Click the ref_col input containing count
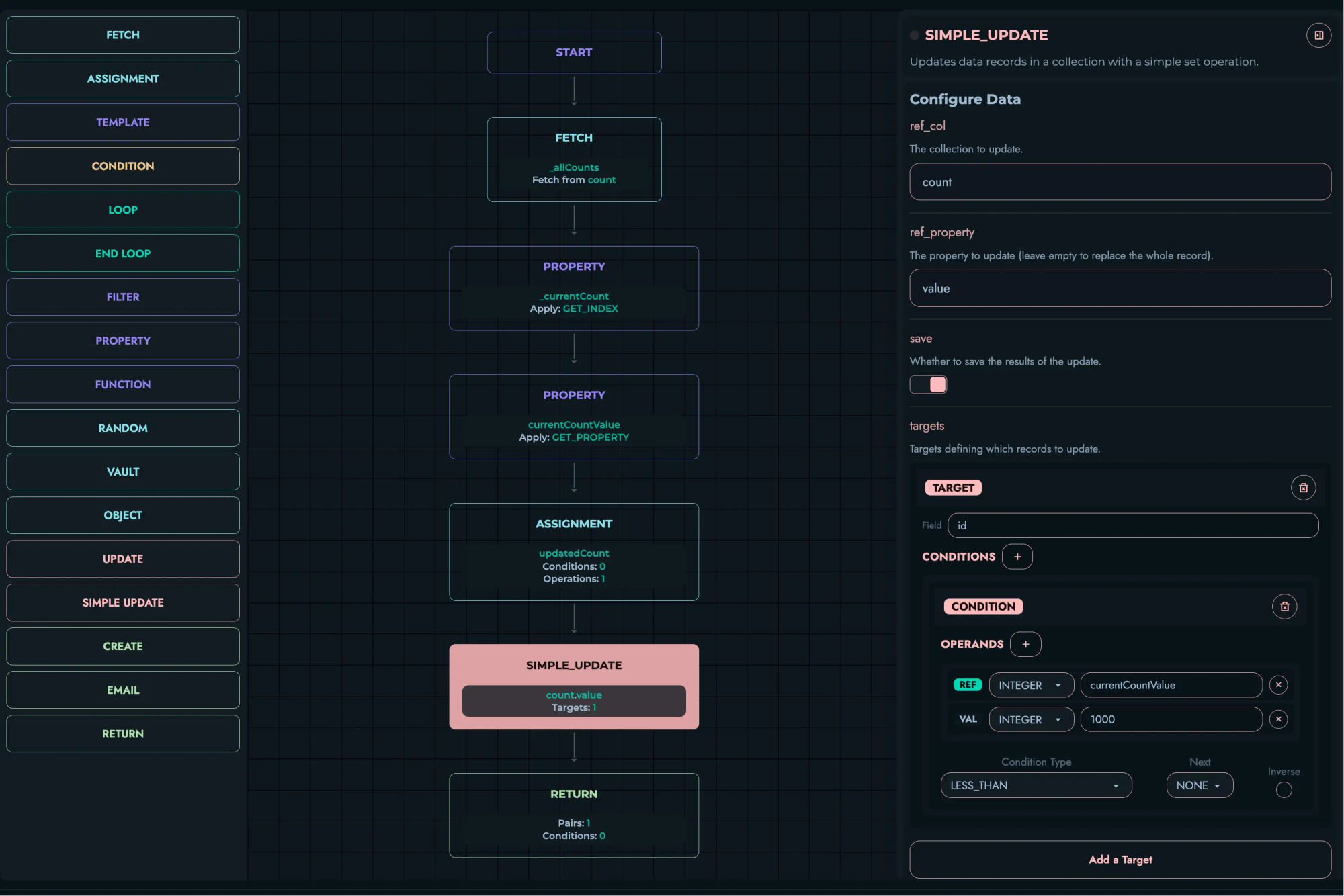 [x=1120, y=181]
